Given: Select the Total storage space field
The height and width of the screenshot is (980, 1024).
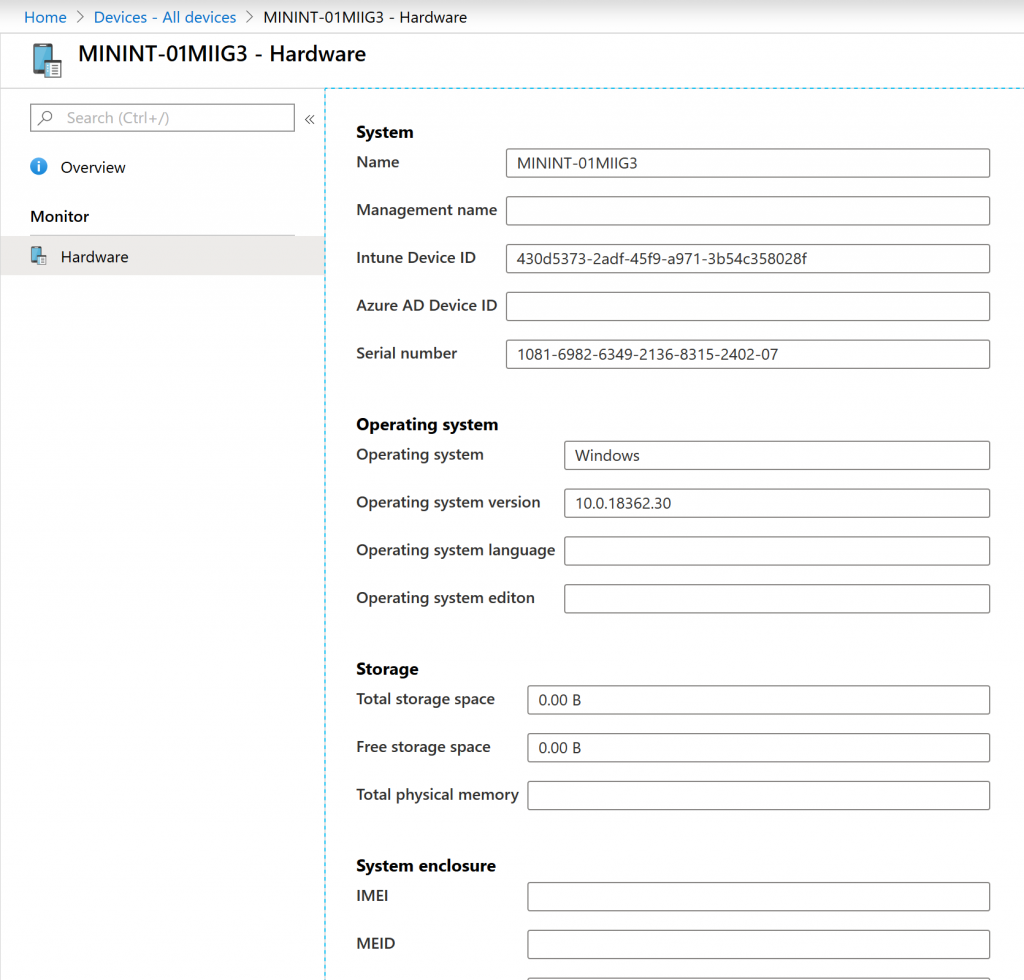Looking at the screenshot, I should tap(757, 700).
